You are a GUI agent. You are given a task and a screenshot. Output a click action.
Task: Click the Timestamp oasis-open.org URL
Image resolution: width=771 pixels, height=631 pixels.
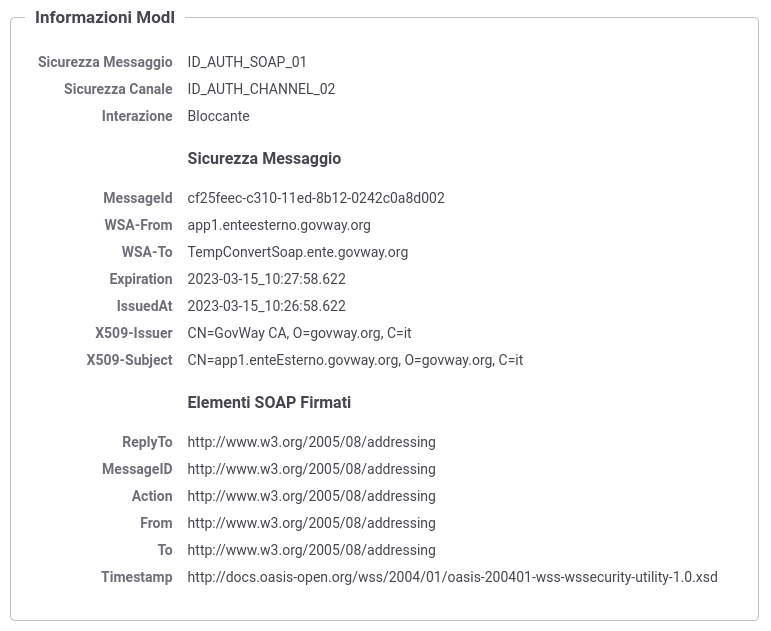[x=452, y=577]
